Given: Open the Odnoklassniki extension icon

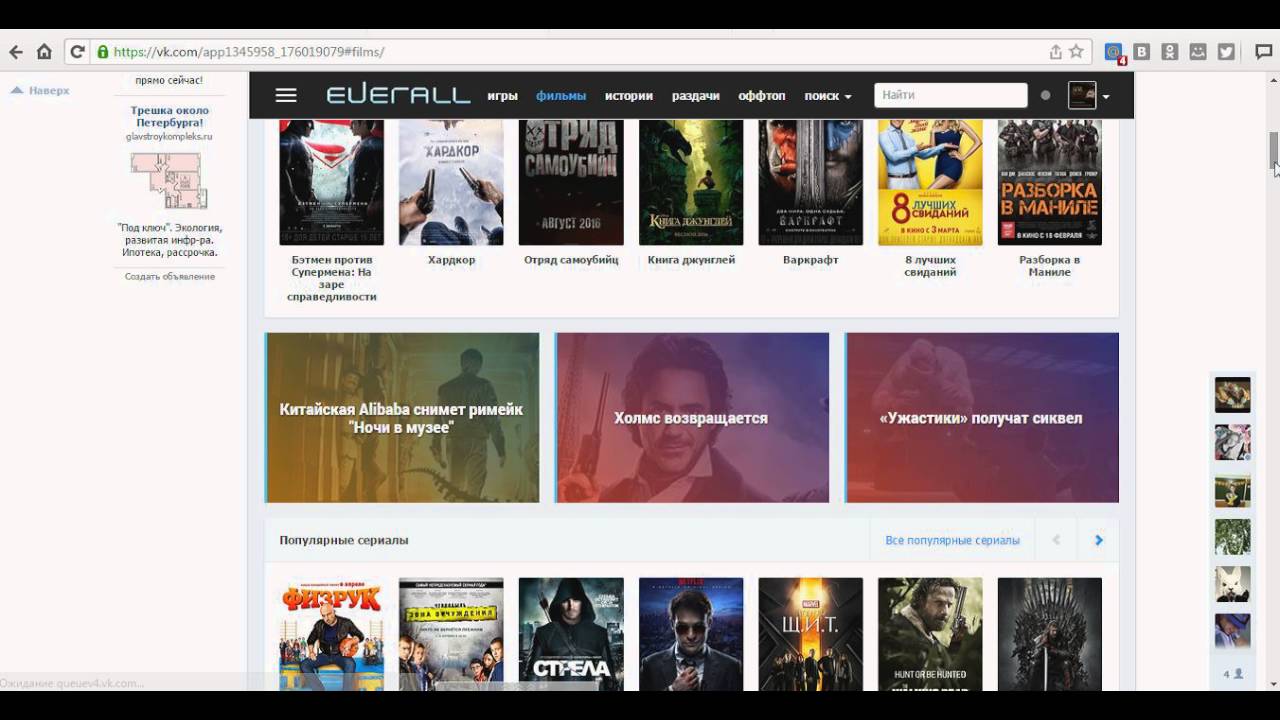Looking at the screenshot, I should [x=1170, y=52].
